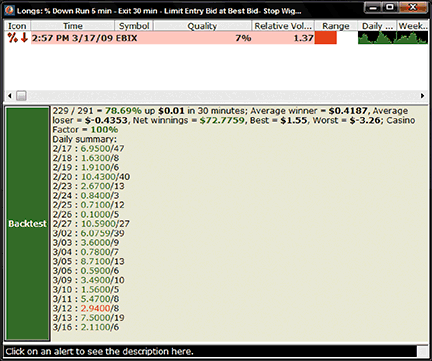Click the 2/20 daily summary line
This screenshot has width=432, height=361.
(x=91, y=177)
